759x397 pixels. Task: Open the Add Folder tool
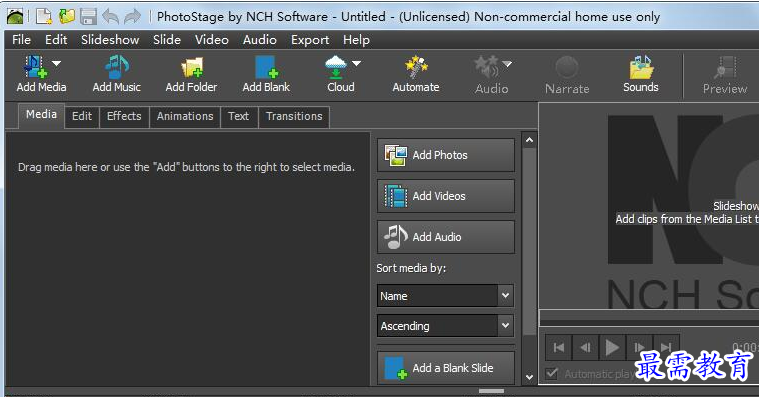(x=191, y=74)
